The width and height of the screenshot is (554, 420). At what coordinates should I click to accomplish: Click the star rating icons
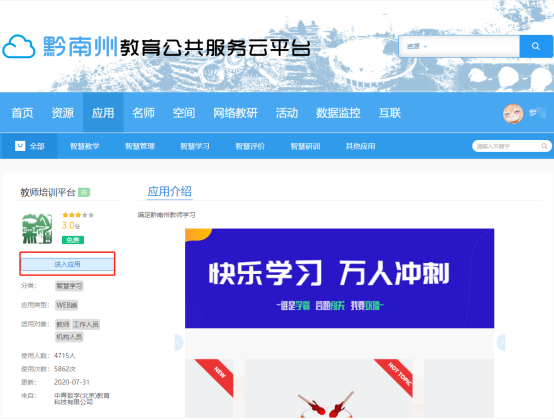(x=78, y=215)
